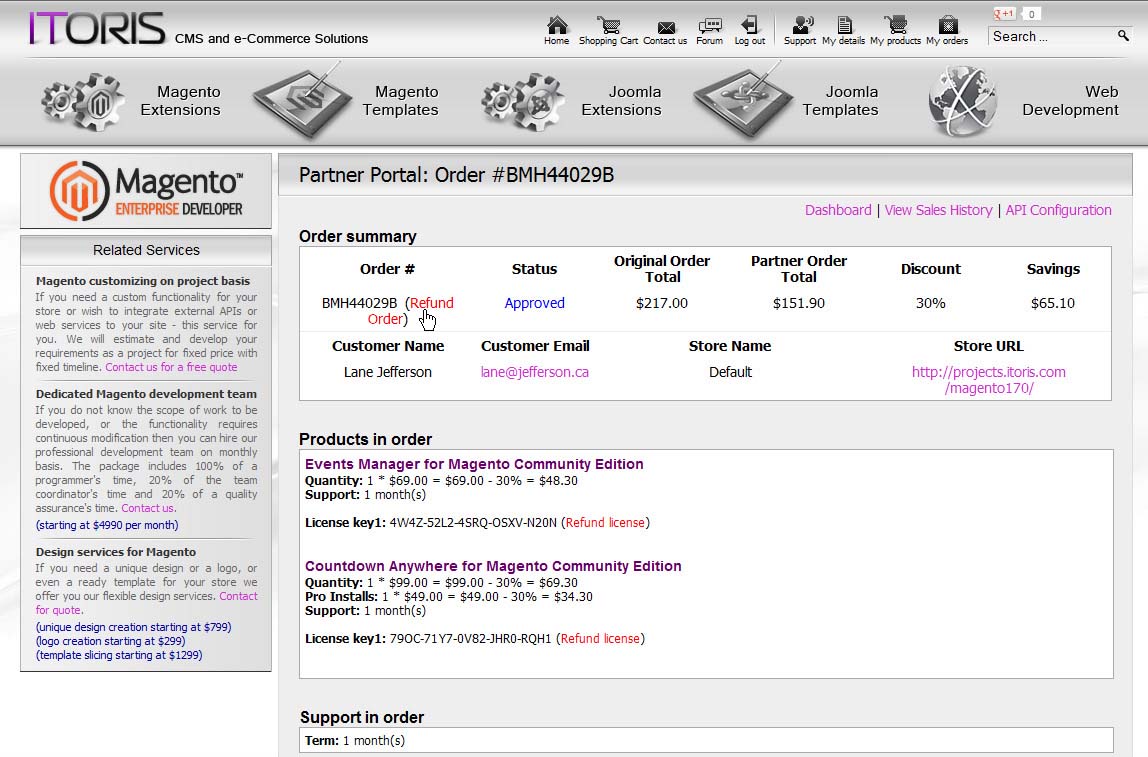Viewport: 1148px width, 757px height.
Task: Click savings amount $65.10
Action: (1053, 303)
